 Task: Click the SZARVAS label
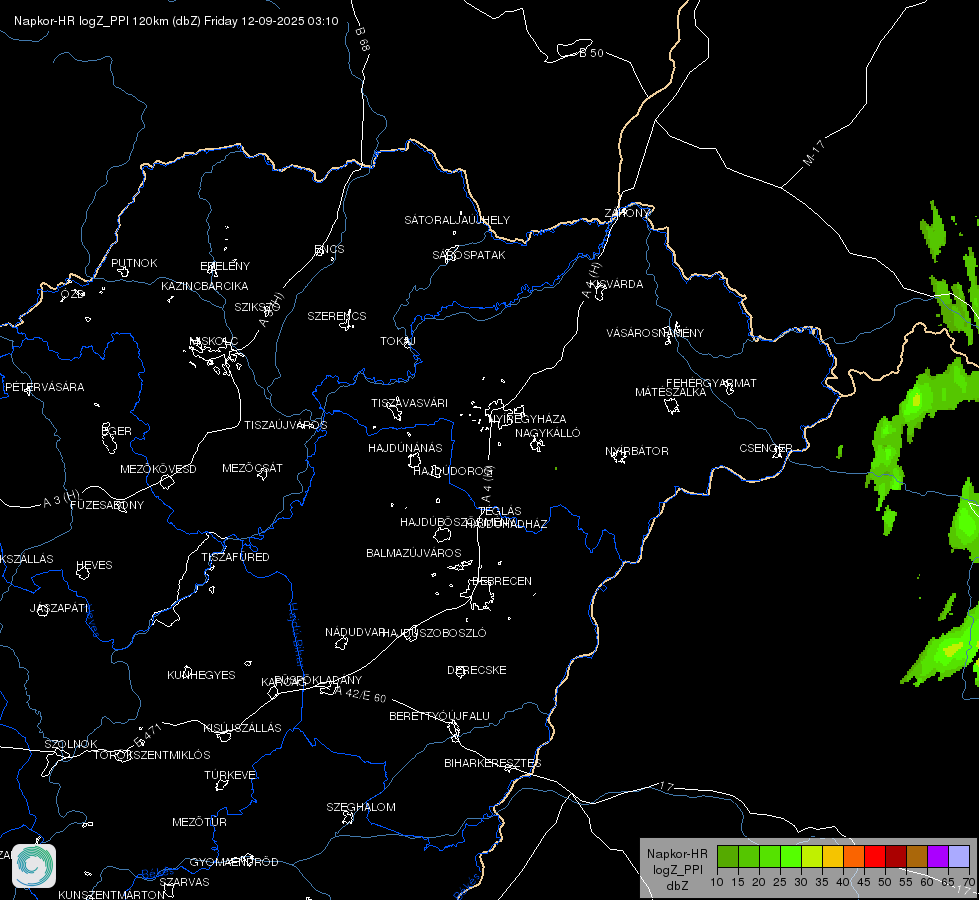coord(184,882)
